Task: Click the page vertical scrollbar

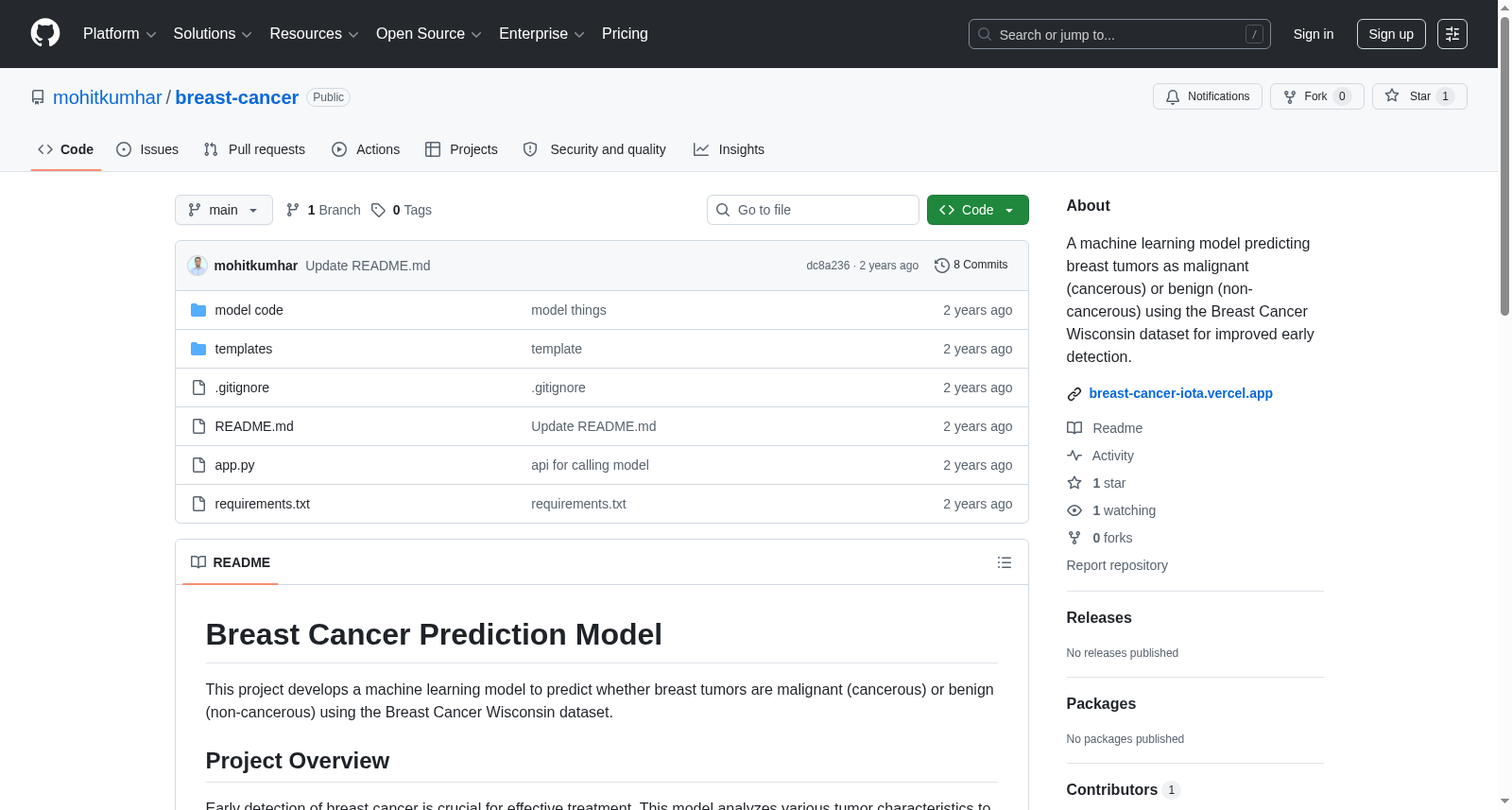Action: 1504,405
